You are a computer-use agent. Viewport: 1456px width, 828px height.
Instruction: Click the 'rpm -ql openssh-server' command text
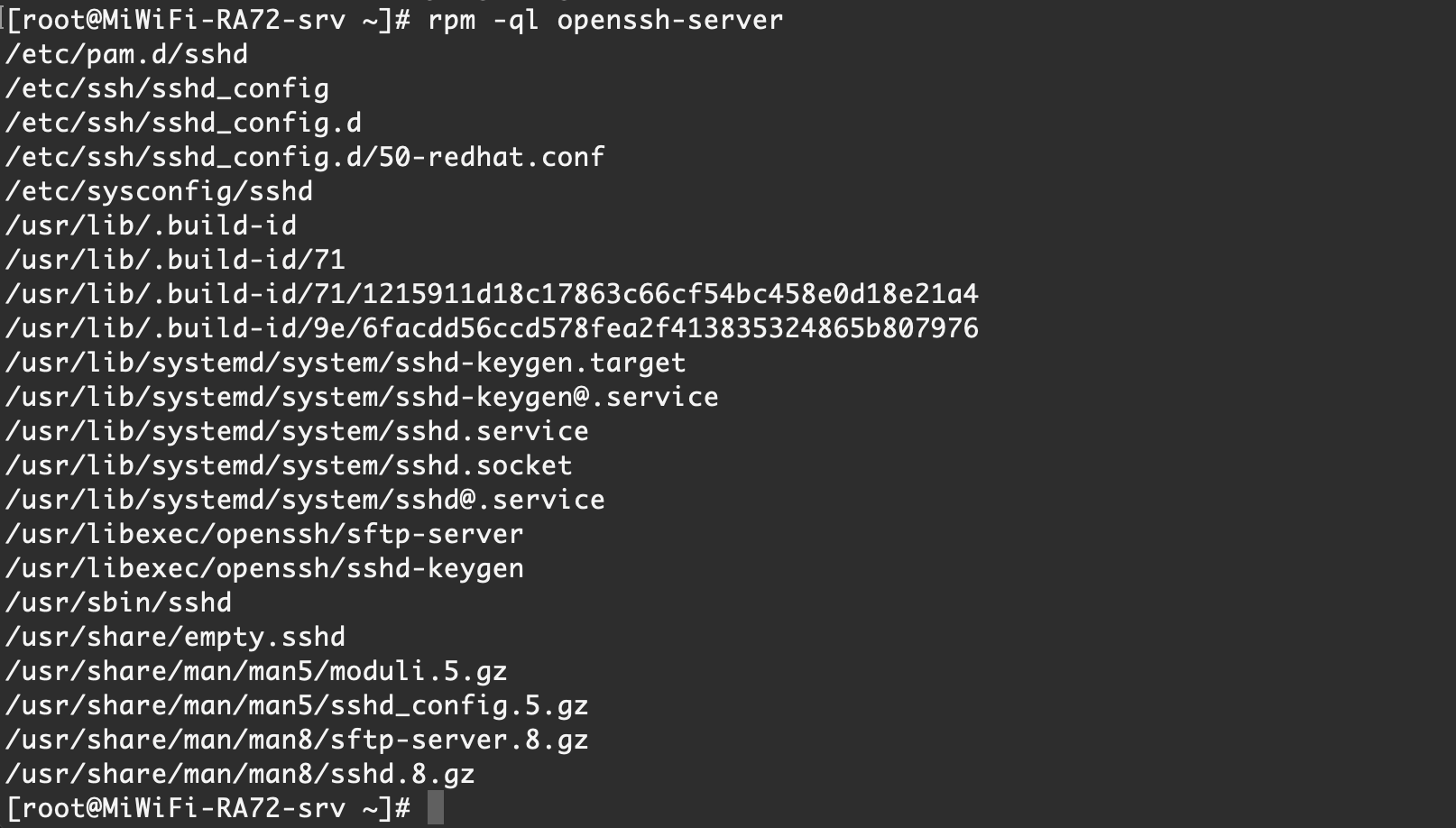pyautogui.click(x=605, y=20)
